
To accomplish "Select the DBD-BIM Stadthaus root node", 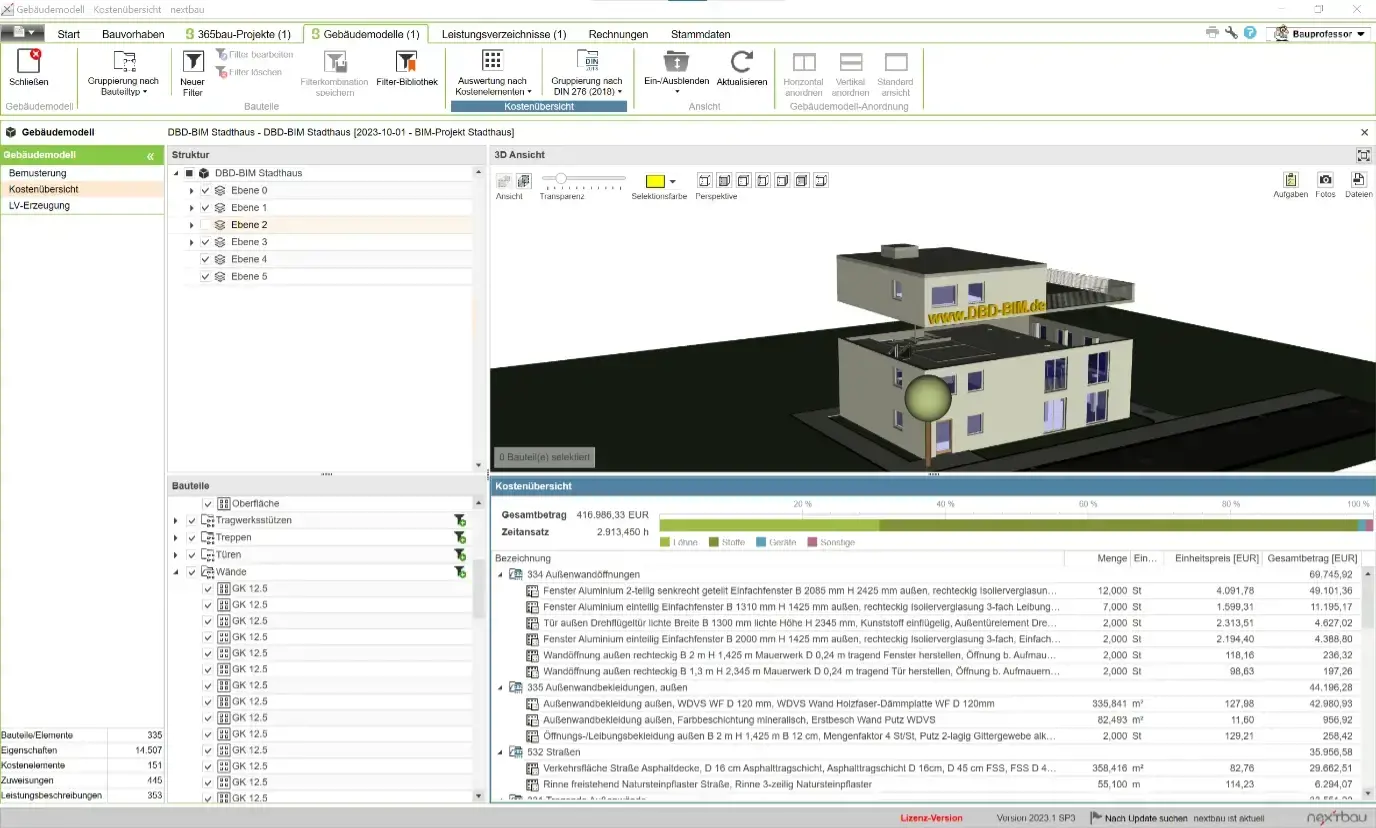I will pyautogui.click(x=258, y=173).
